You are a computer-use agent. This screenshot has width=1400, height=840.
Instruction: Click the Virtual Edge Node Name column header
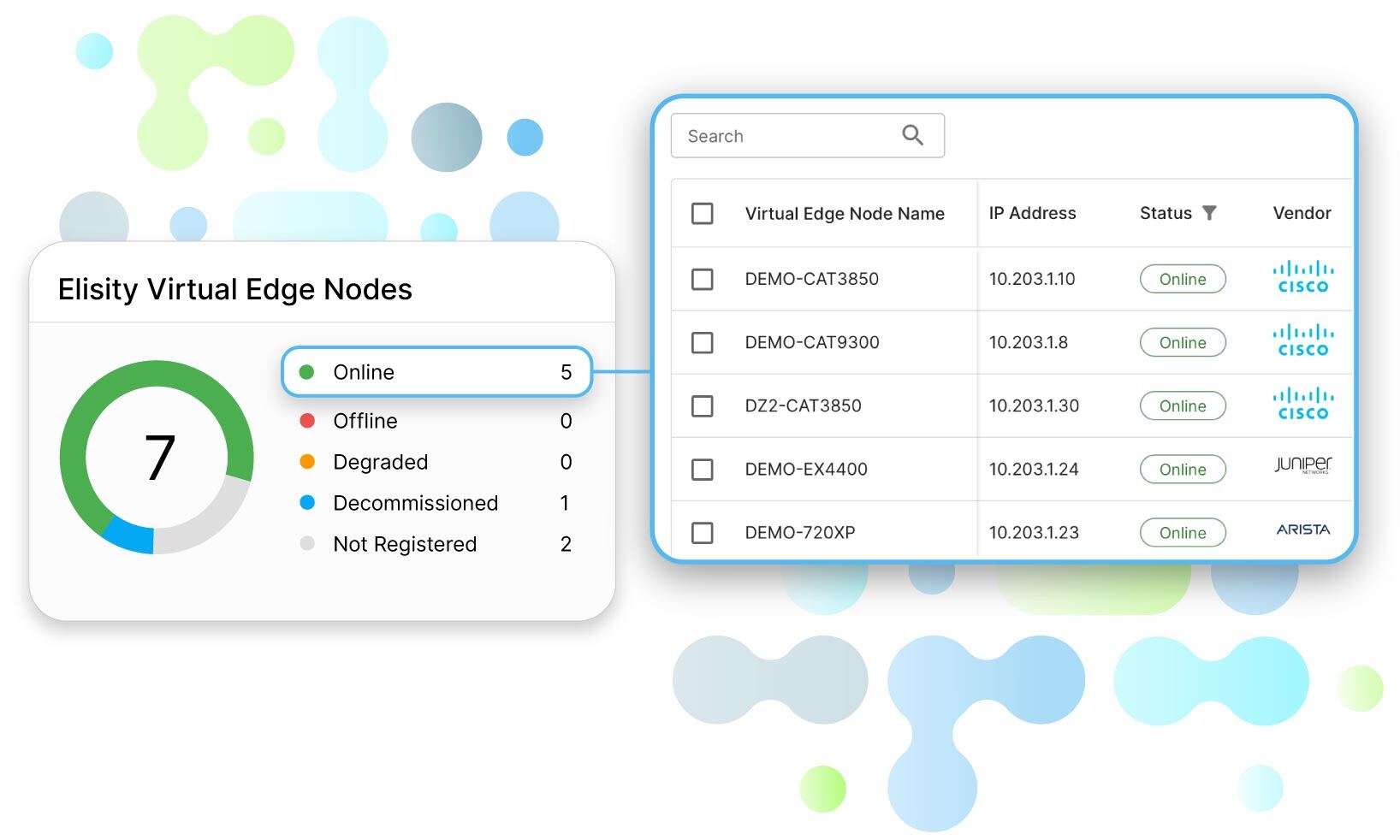coord(845,214)
